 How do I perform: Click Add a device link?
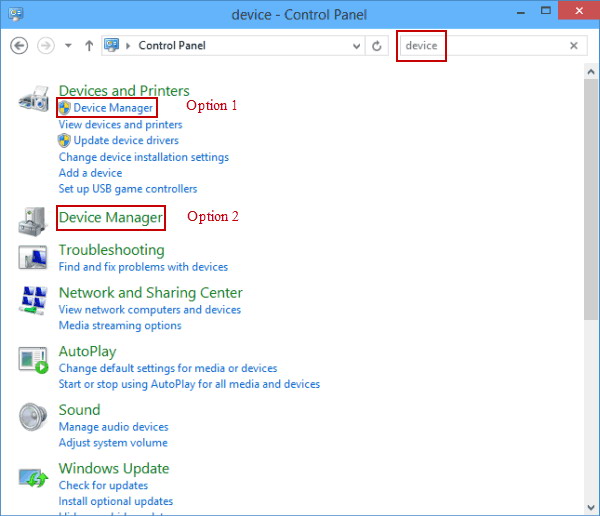[x=90, y=173]
